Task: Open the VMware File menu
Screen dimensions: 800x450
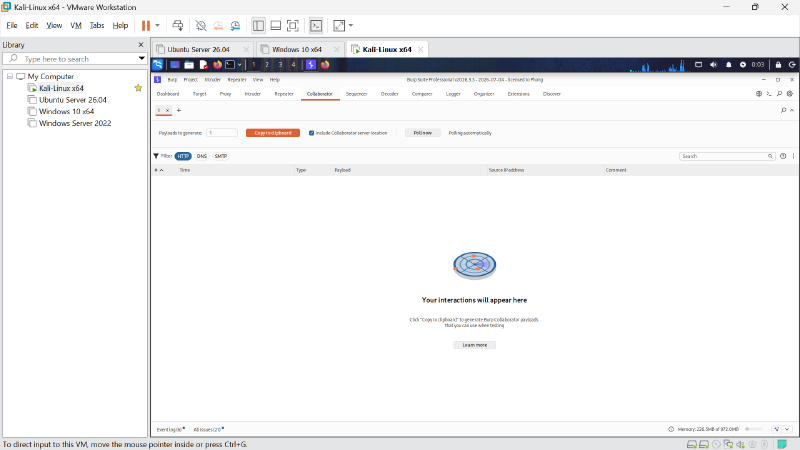Action: pyautogui.click(x=12, y=26)
